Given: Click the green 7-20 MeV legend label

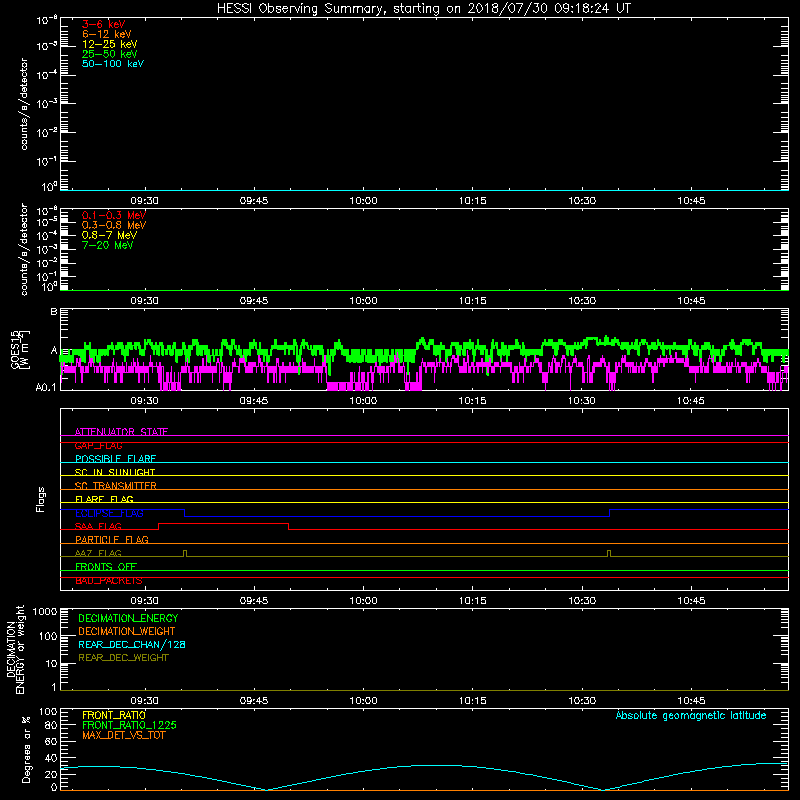Looking at the screenshot, I should (107, 245).
